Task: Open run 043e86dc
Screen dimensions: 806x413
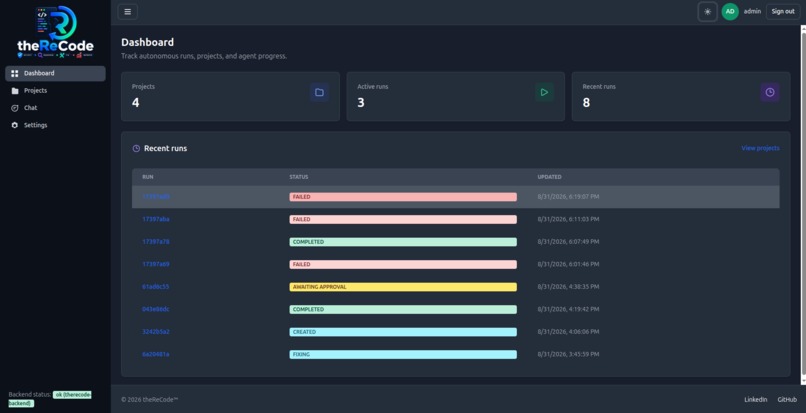Action: coord(156,310)
